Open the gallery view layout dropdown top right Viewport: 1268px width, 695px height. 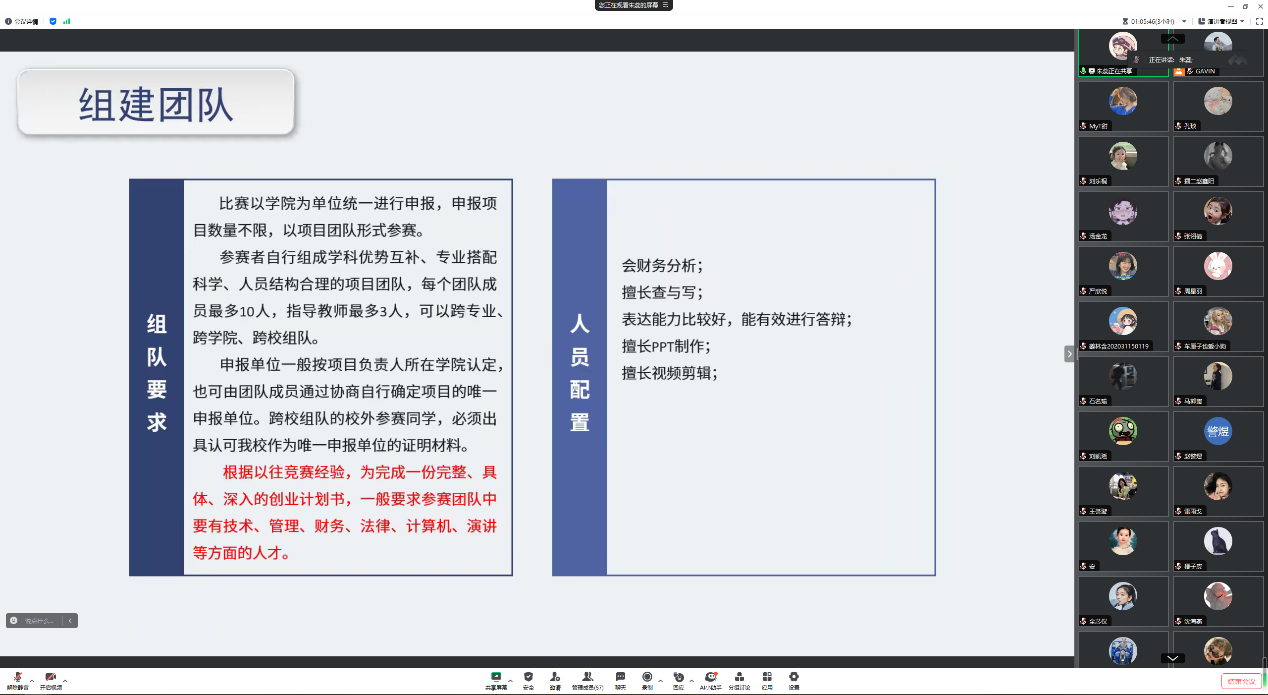click(1223, 21)
